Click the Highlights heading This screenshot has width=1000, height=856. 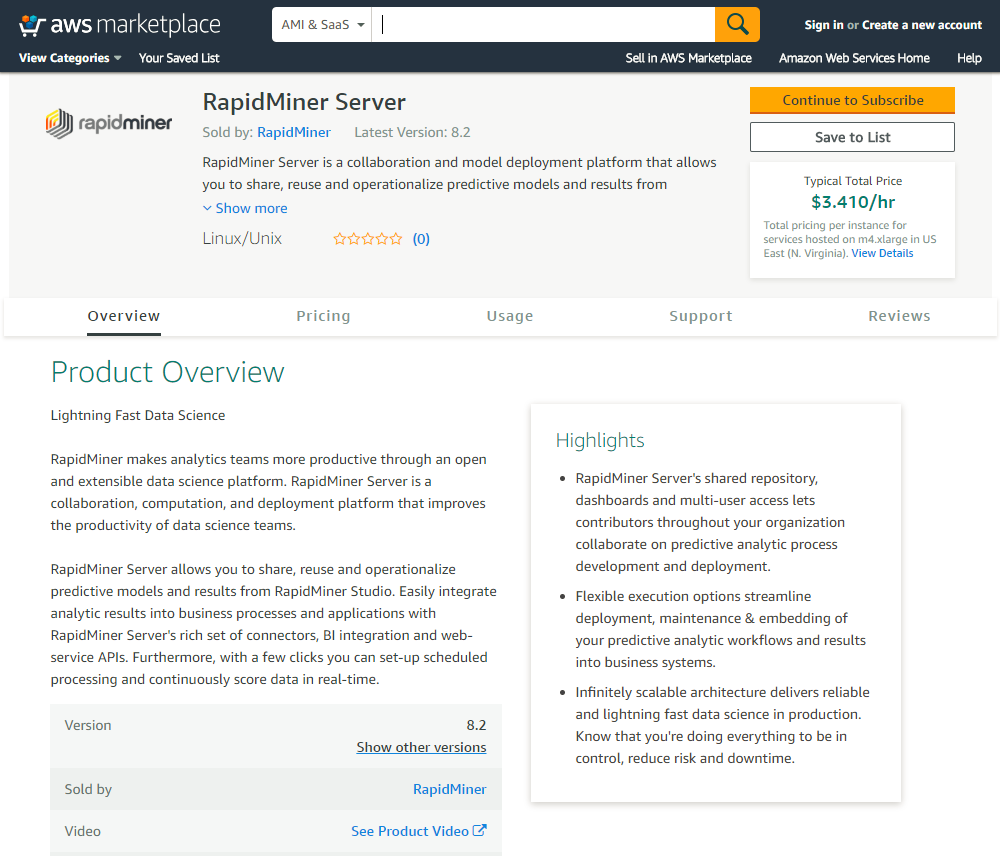click(600, 440)
